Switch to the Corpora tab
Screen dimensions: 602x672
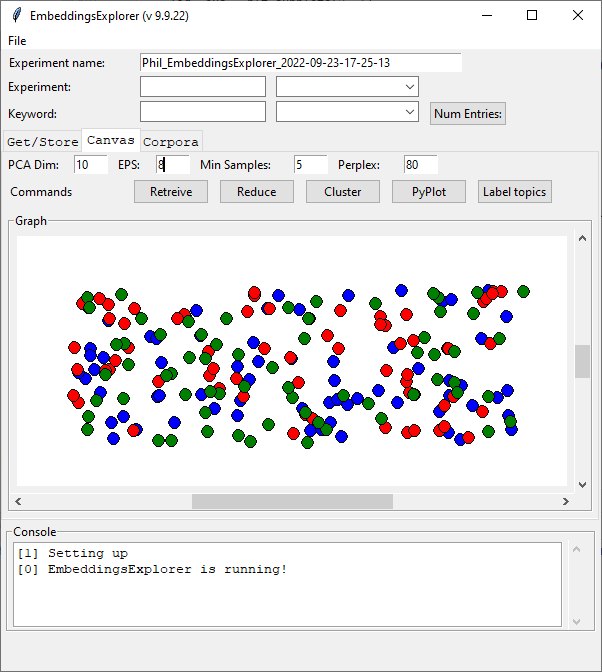[x=171, y=142]
